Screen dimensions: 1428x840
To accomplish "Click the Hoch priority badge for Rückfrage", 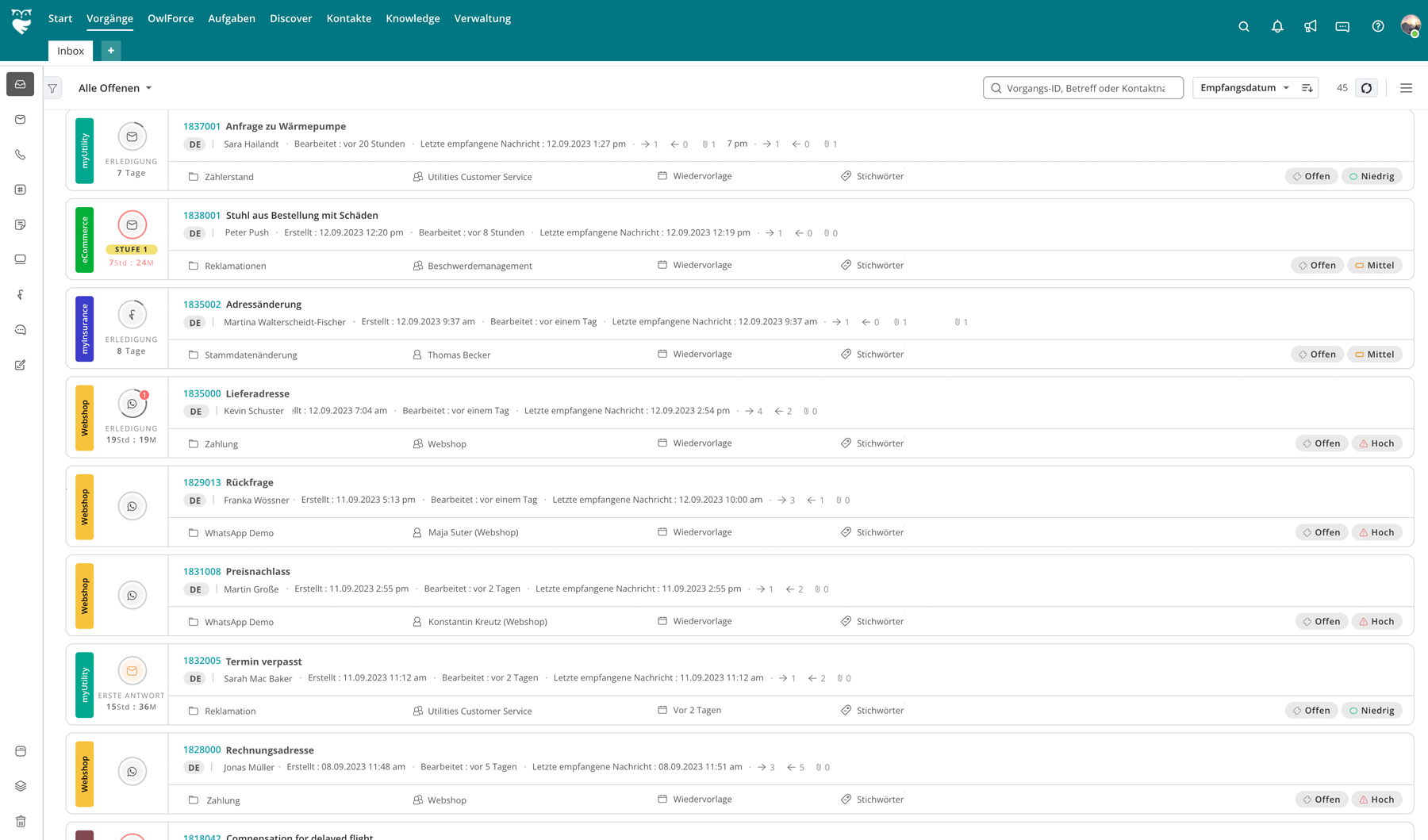I will point(1376,532).
